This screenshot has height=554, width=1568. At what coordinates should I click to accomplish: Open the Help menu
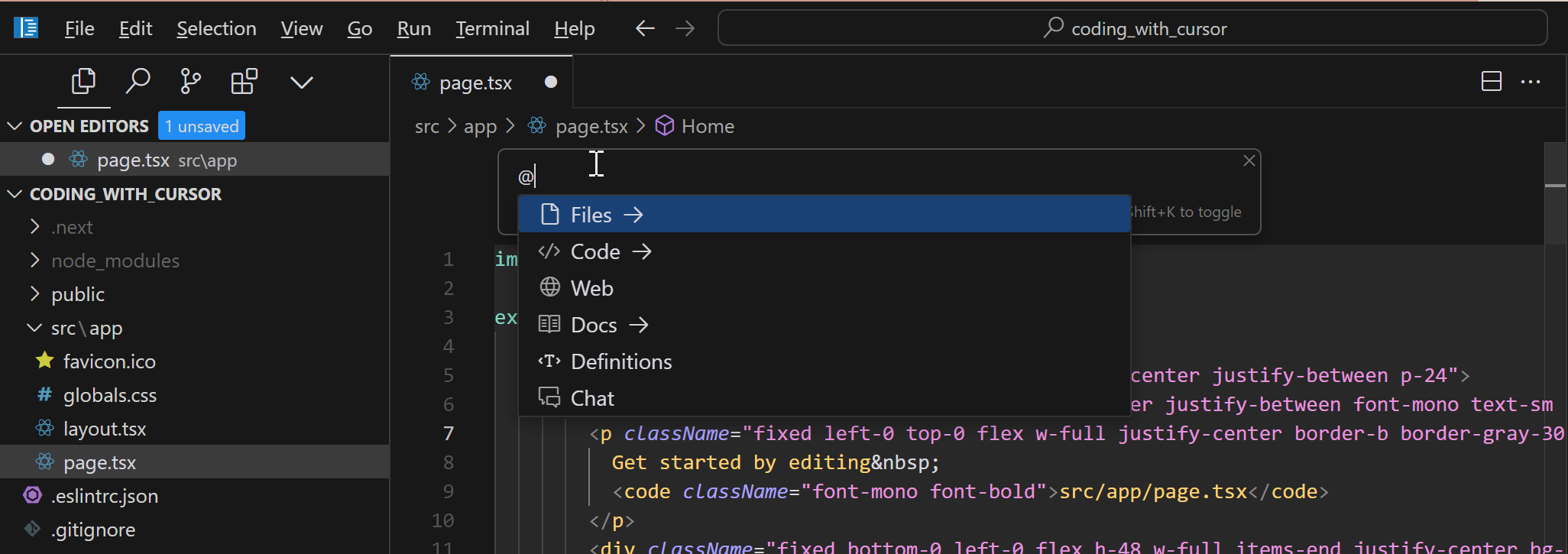tap(575, 28)
